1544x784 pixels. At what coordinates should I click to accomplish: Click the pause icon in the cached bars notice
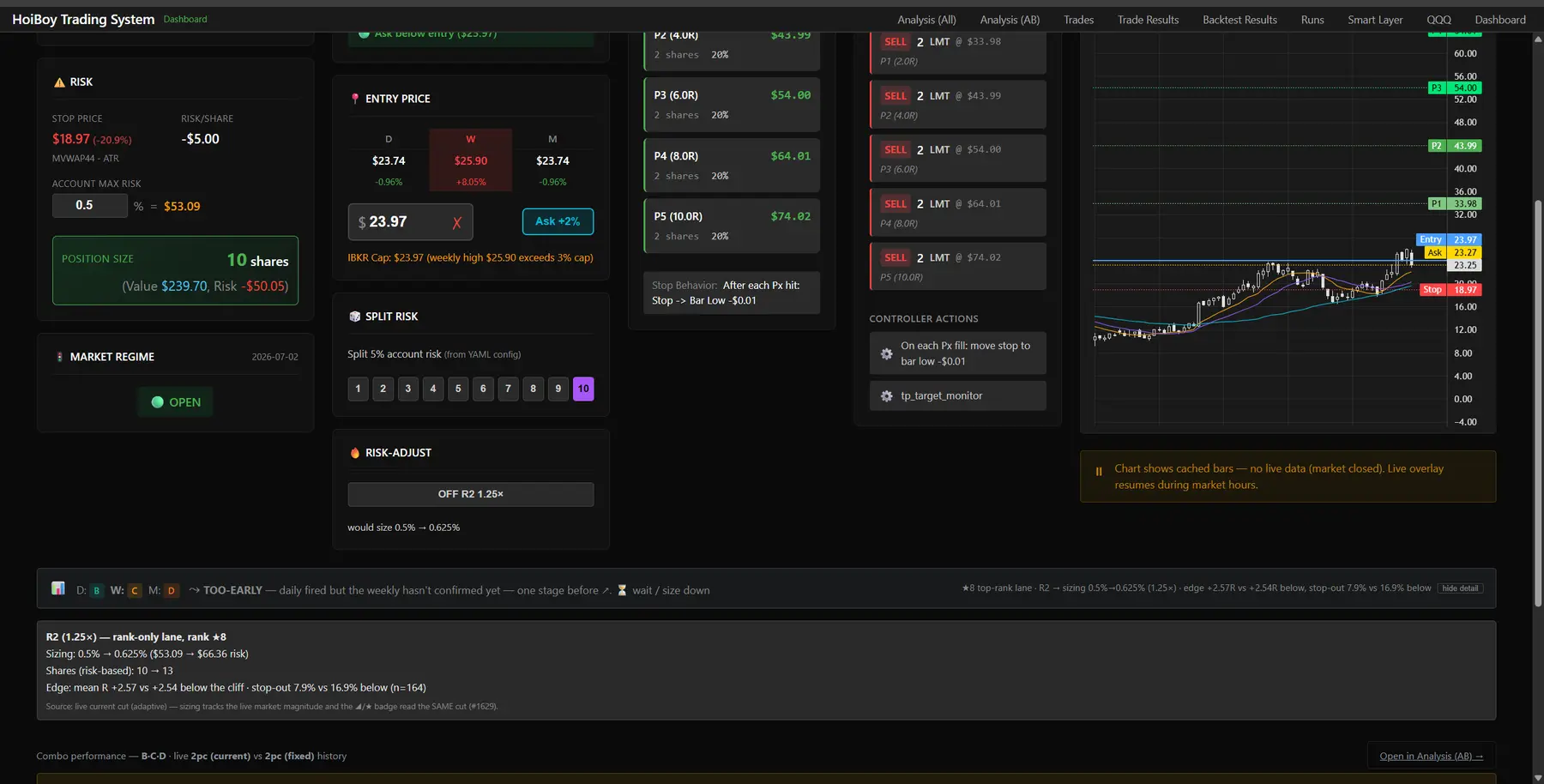tap(1099, 471)
